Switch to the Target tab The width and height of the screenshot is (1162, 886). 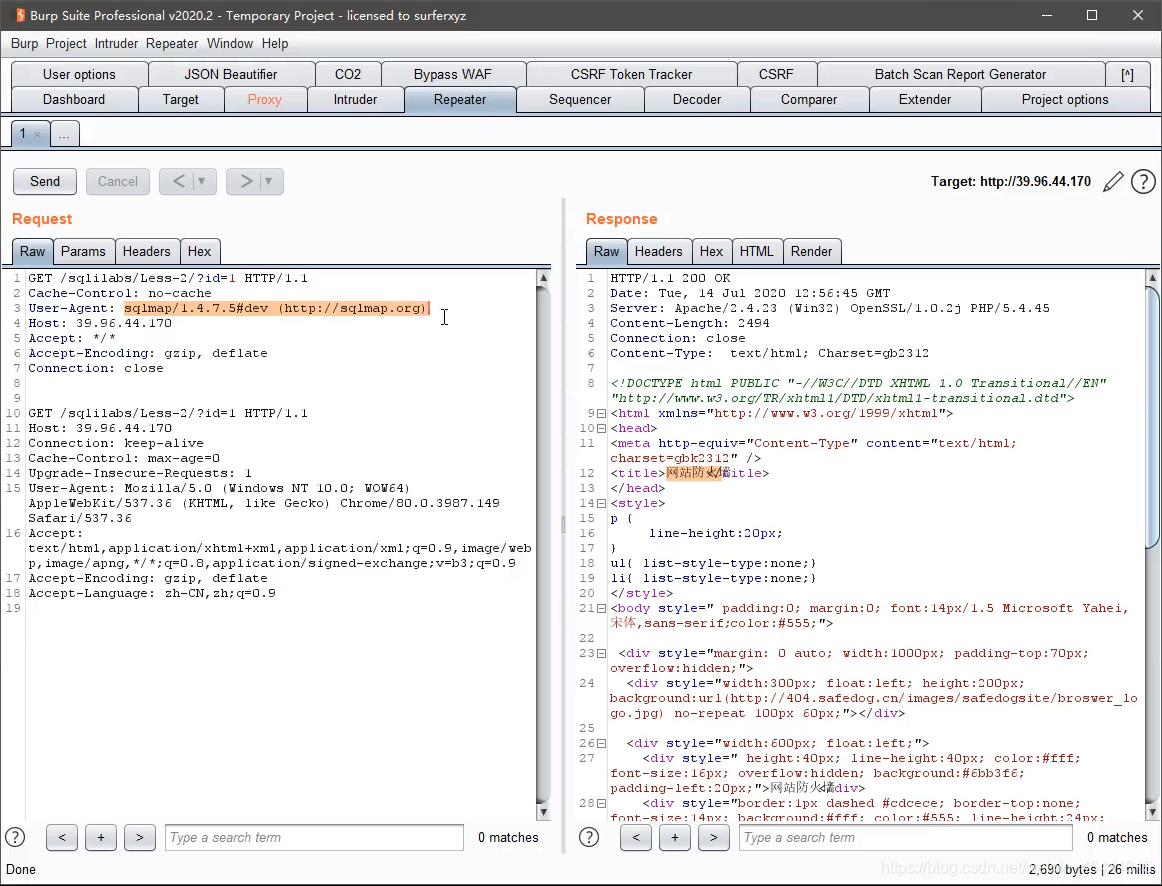(181, 99)
